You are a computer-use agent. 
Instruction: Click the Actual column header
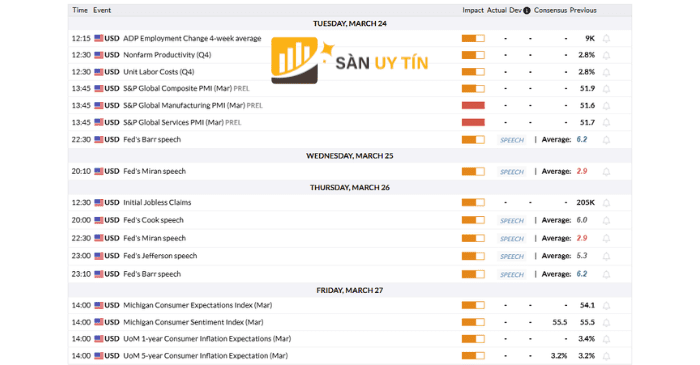[496, 10]
